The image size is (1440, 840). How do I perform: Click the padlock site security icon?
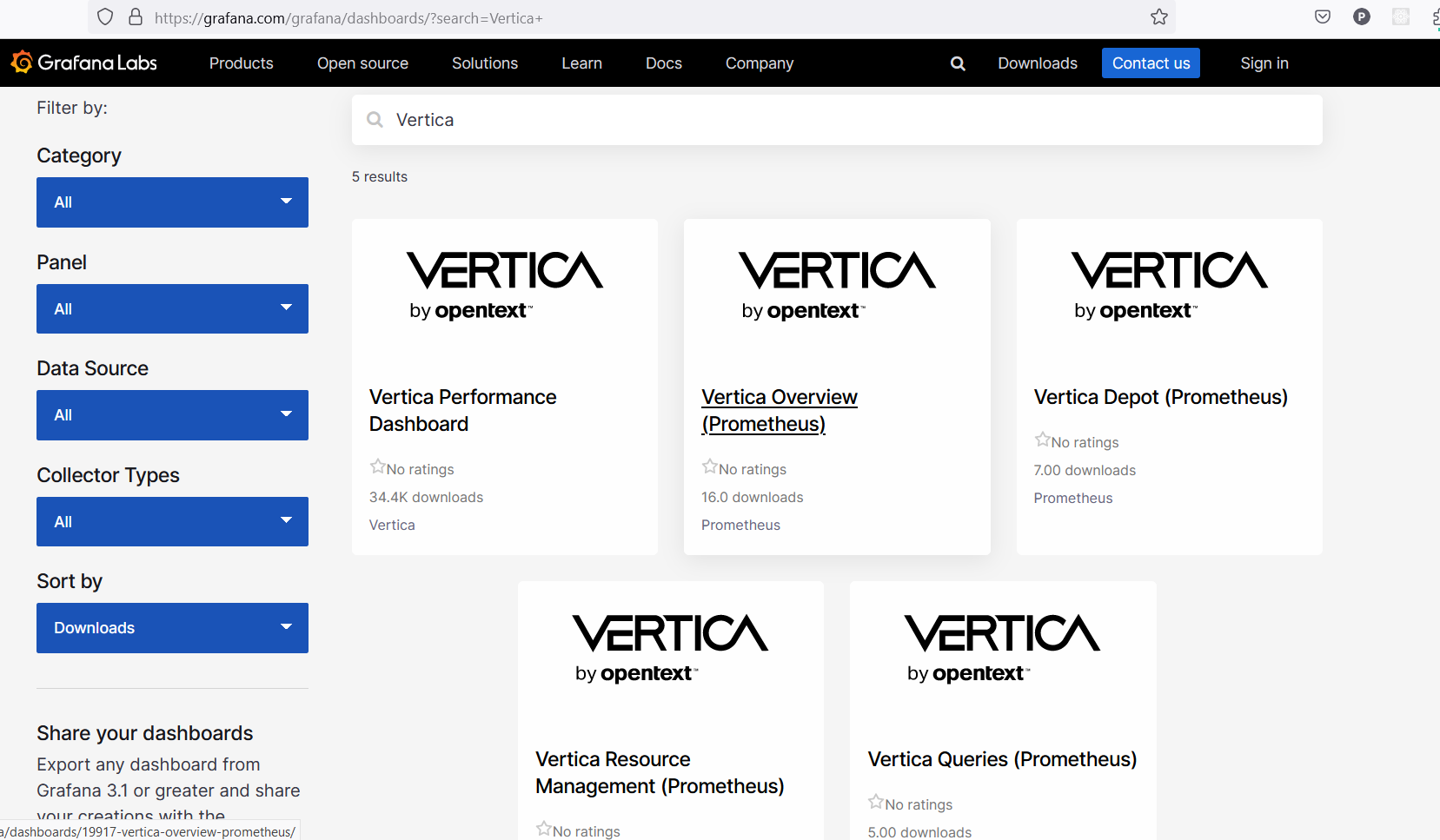pyautogui.click(x=136, y=17)
